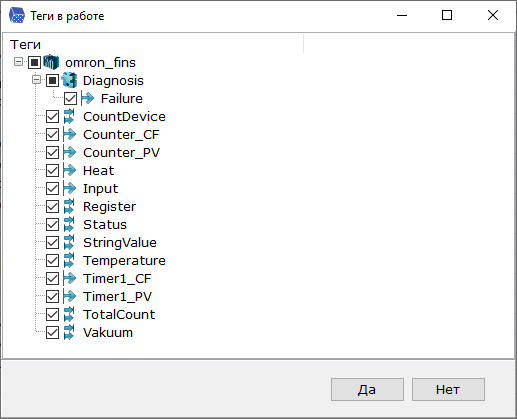Uncheck the Temperature tag checkbox
This screenshot has width=517, height=419.
click(52, 261)
